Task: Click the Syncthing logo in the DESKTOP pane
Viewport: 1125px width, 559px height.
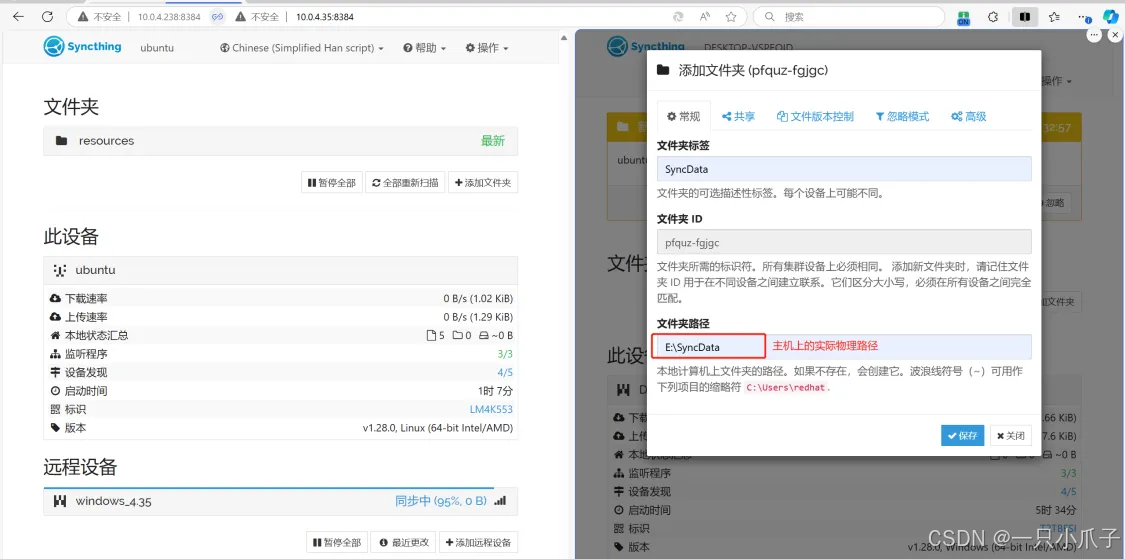Action: click(x=646, y=47)
